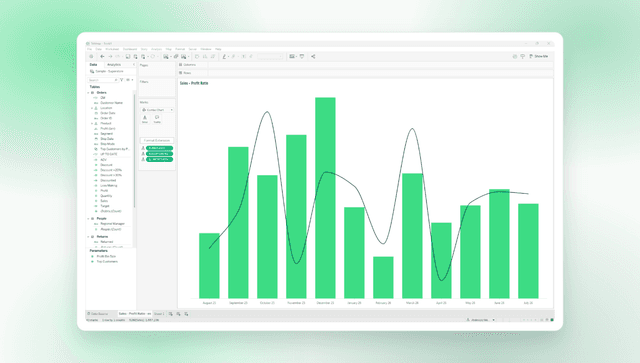Click the Save icon in toolbar
Viewport: 640px width, 363px height.
click(x=128, y=56)
